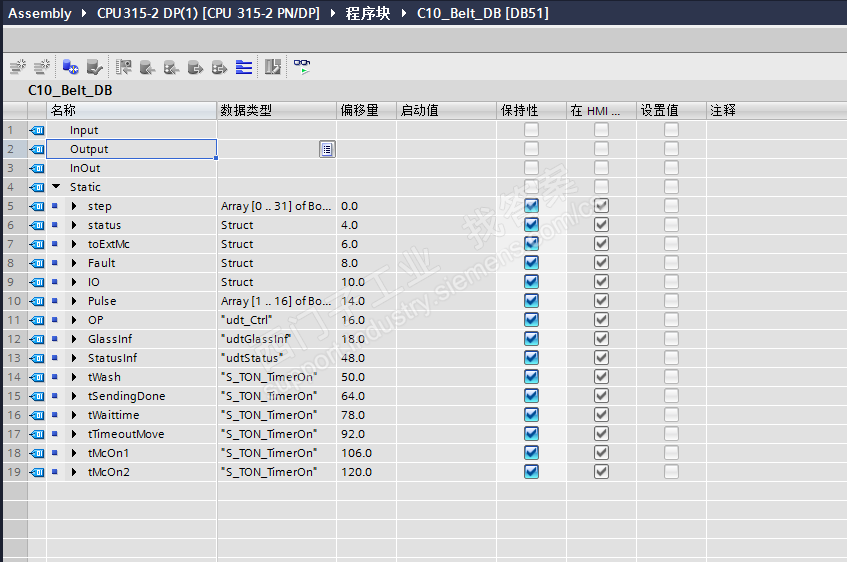The image size is (847, 562).
Task: Select the InOut name cell
Action: tap(132, 168)
